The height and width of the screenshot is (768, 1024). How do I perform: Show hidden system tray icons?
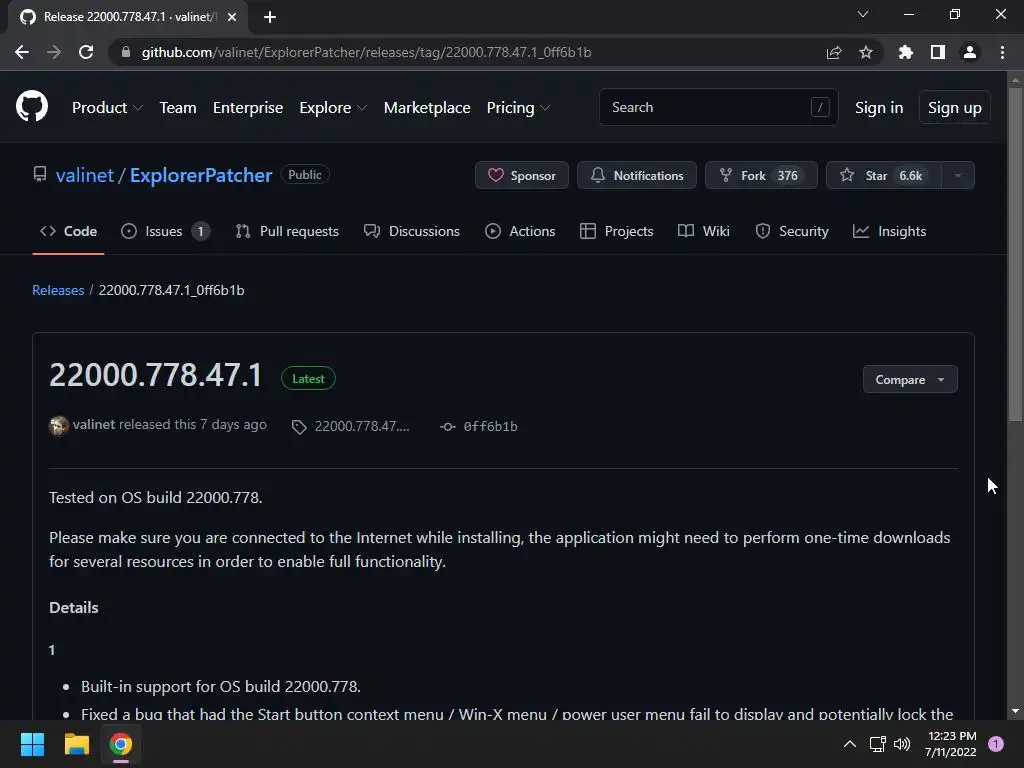850,744
